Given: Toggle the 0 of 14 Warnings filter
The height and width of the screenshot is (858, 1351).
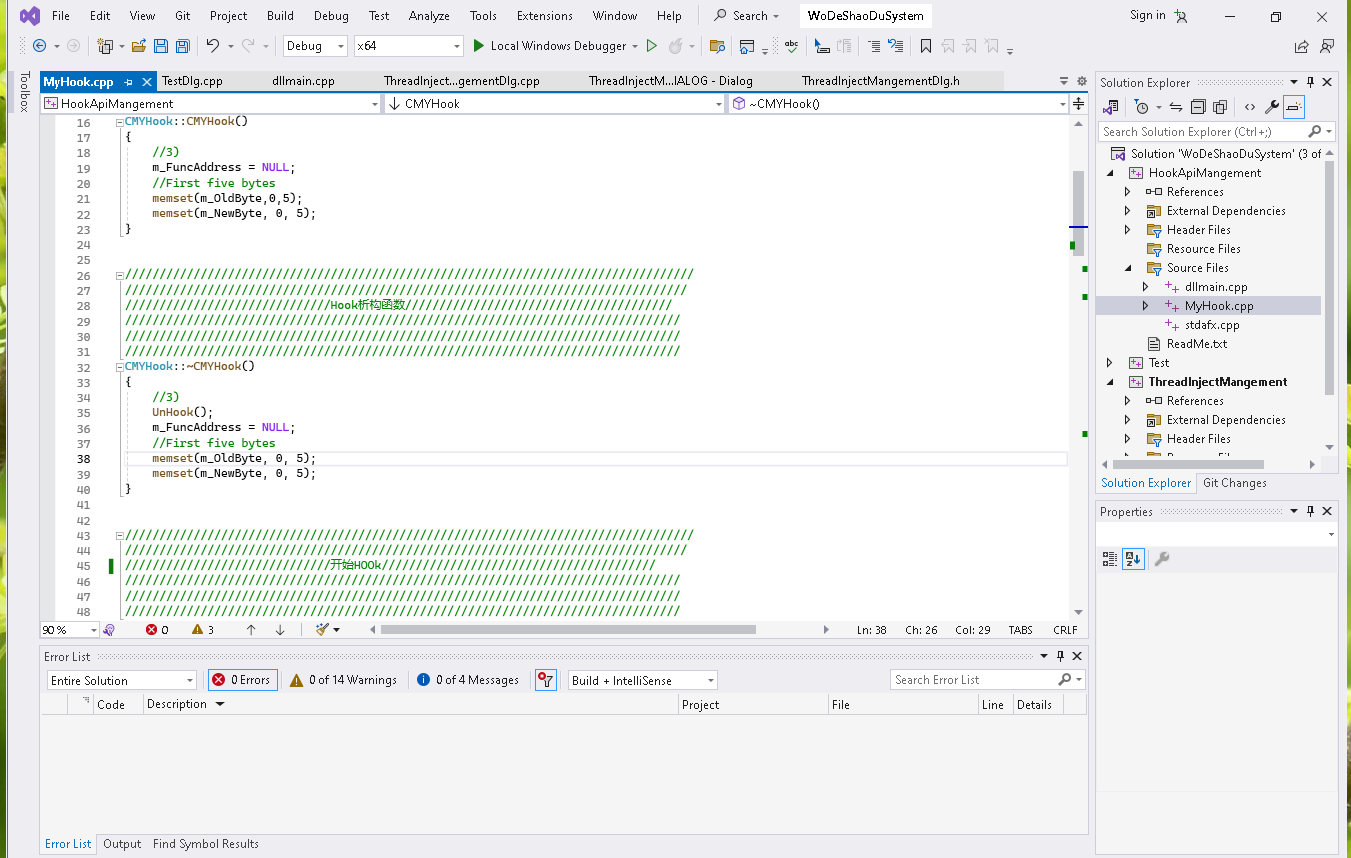Looking at the screenshot, I should click(x=343, y=680).
